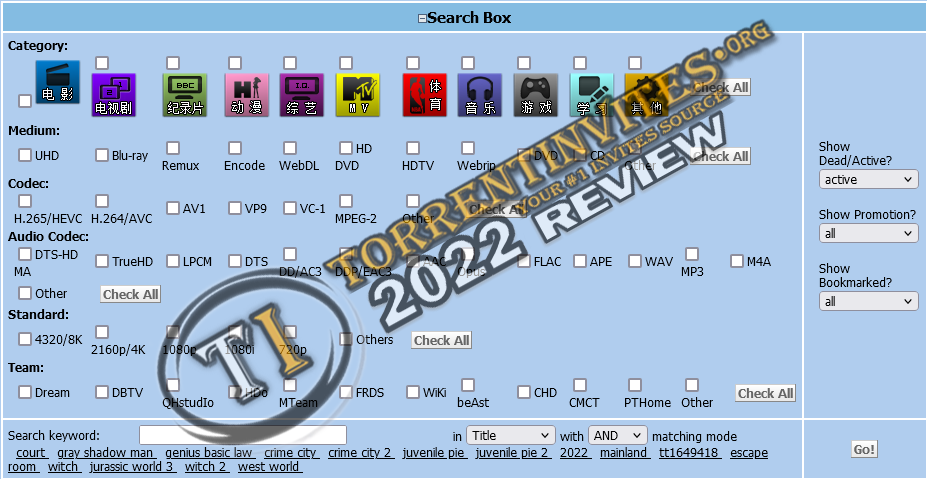Check the 4320/8K standard checkbox
Image resolution: width=927 pixels, height=479 pixels.
[x=25, y=339]
